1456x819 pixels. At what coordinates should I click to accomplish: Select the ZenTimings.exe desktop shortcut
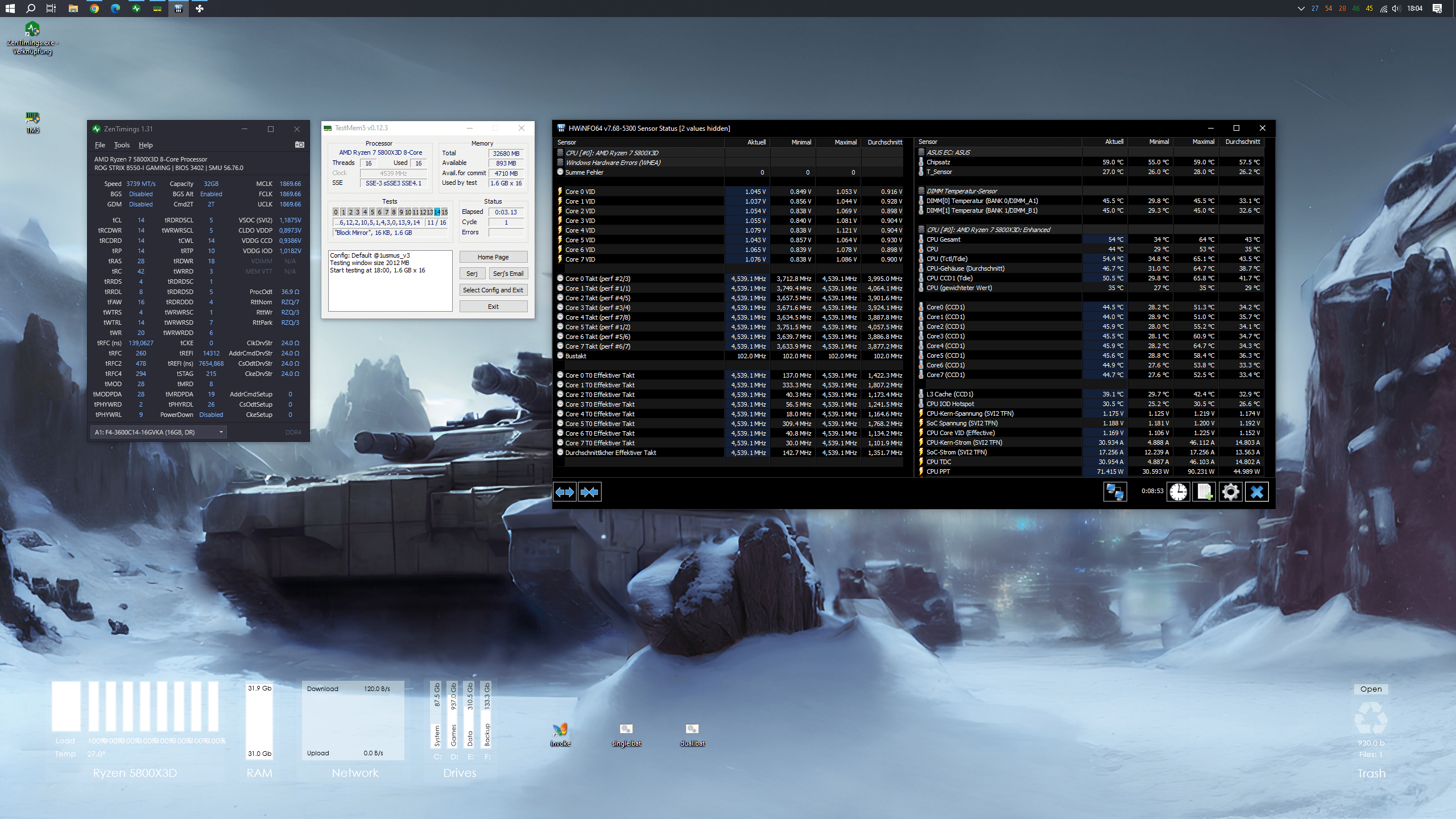[32, 38]
